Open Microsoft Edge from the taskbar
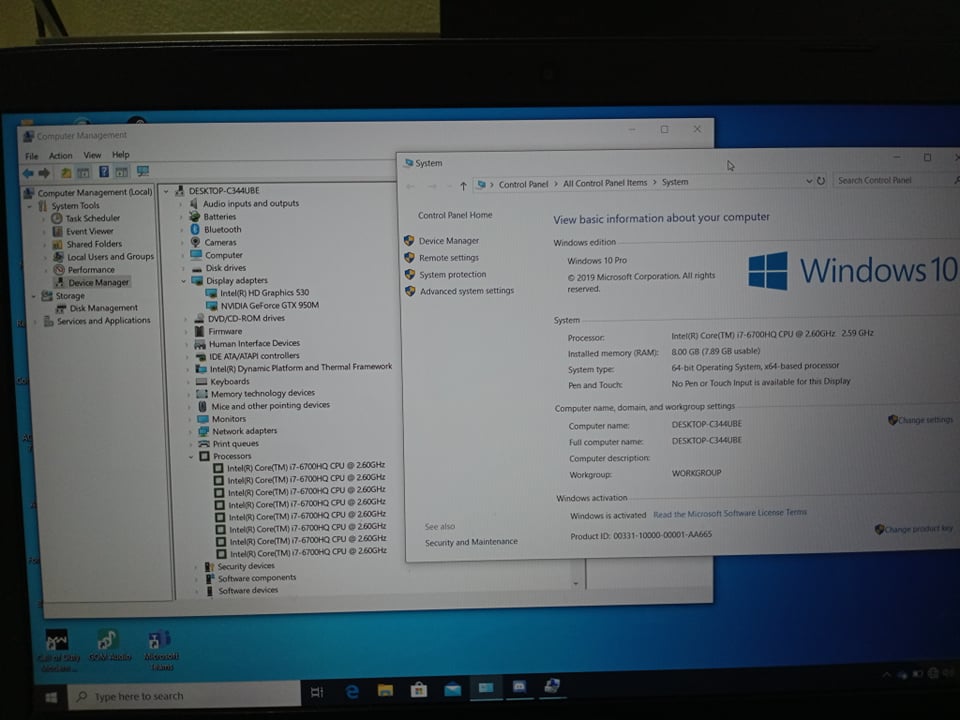 click(x=352, y=692)
